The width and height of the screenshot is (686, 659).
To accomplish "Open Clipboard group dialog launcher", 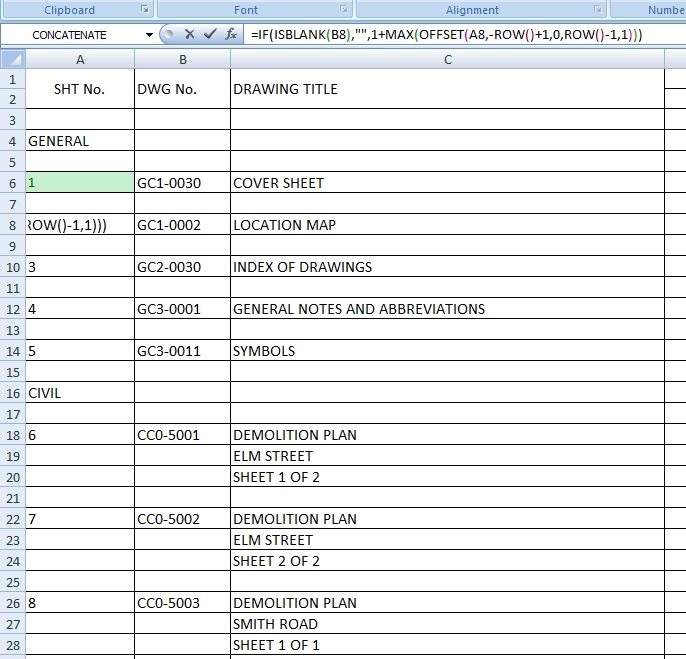I will click(x=144, y=9).
